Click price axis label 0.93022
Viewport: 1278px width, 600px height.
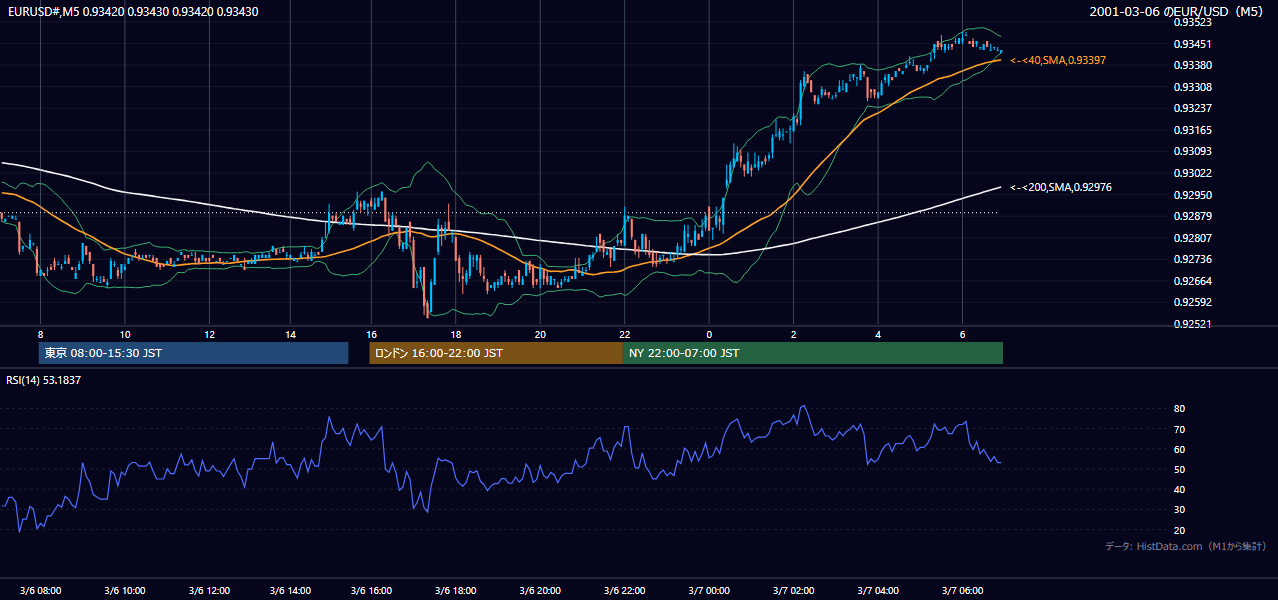[x=1192, y=173]
